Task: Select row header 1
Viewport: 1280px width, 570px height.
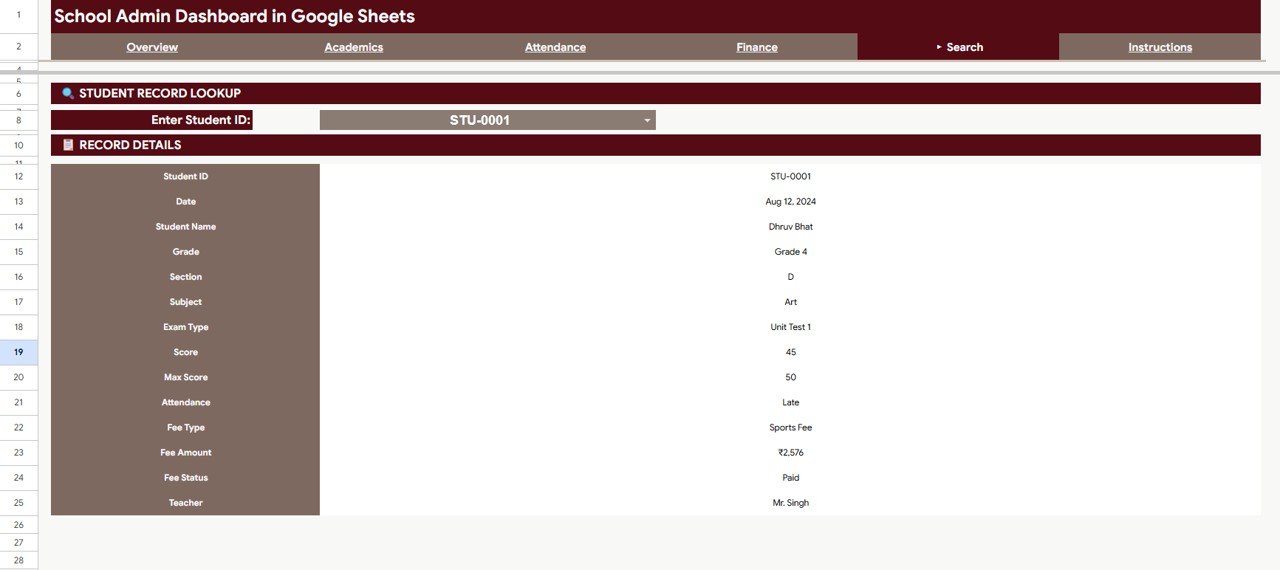Action: pyautogui.click(x=19, y=16)
